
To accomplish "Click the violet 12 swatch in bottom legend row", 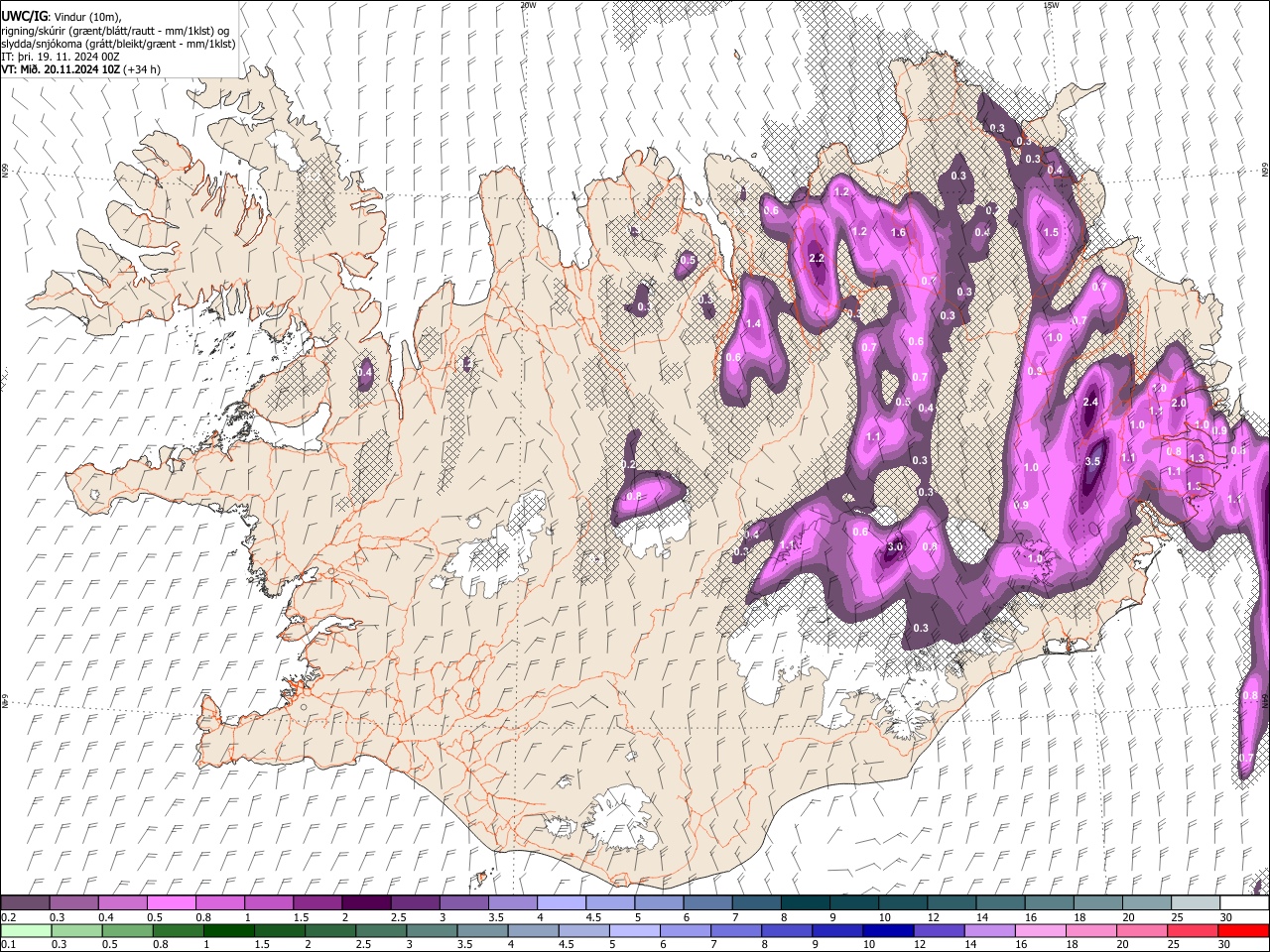I will tap(940, 930).
